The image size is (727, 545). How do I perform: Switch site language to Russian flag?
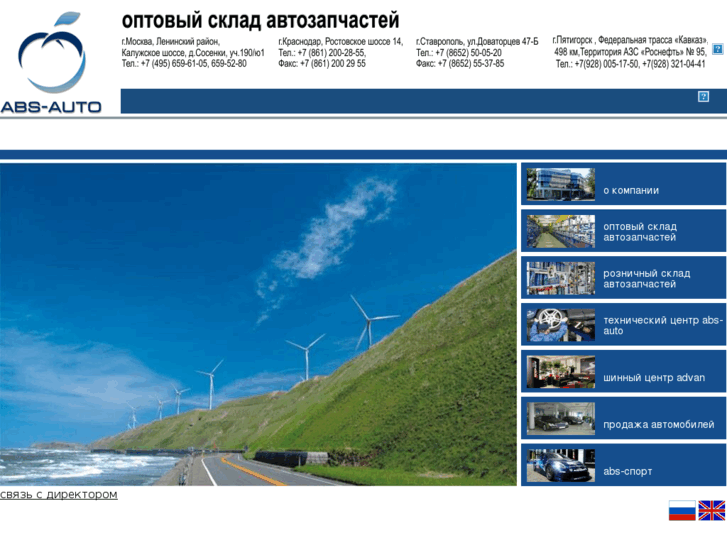point(682,510)
